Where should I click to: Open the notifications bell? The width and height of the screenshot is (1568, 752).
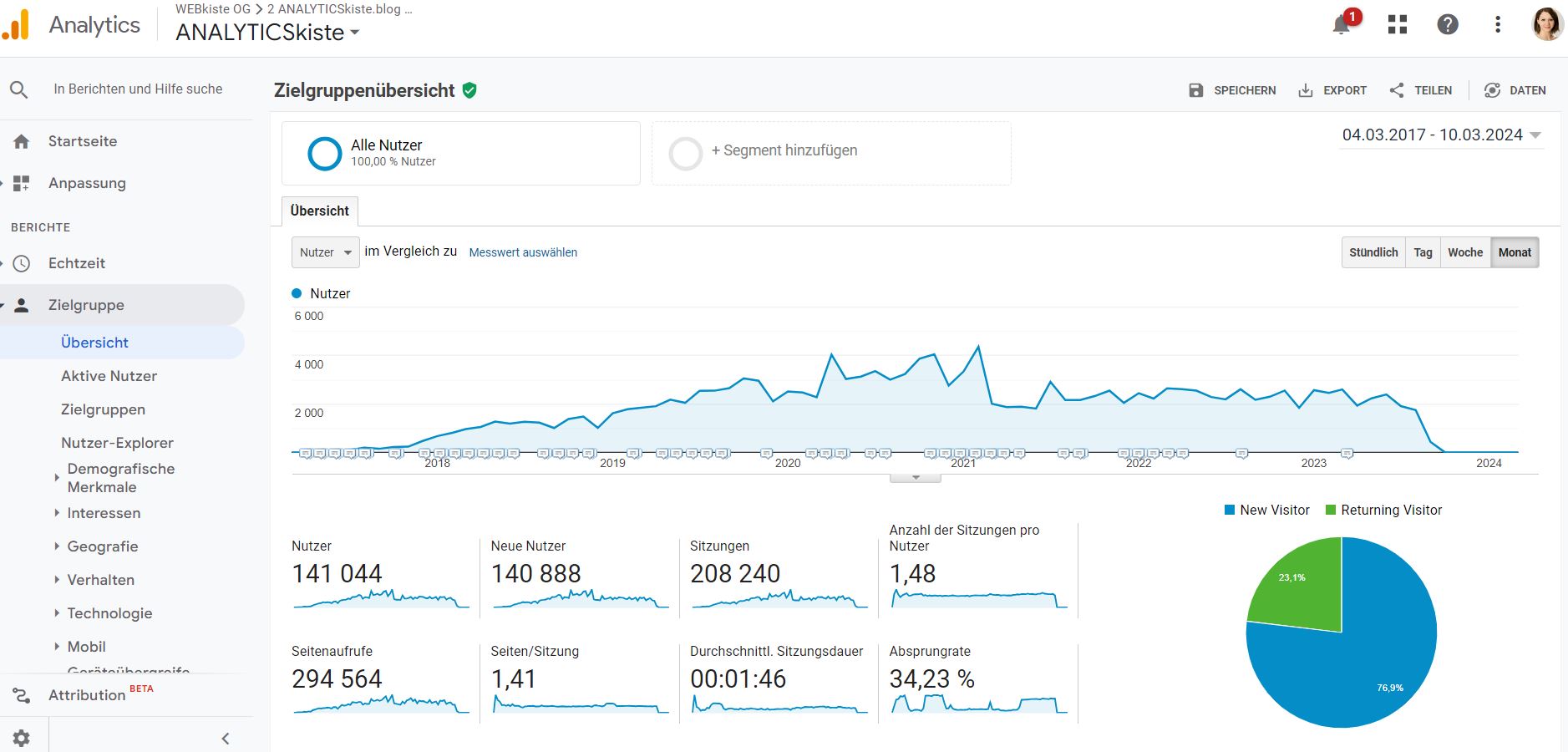click(x=1341, y=24)
